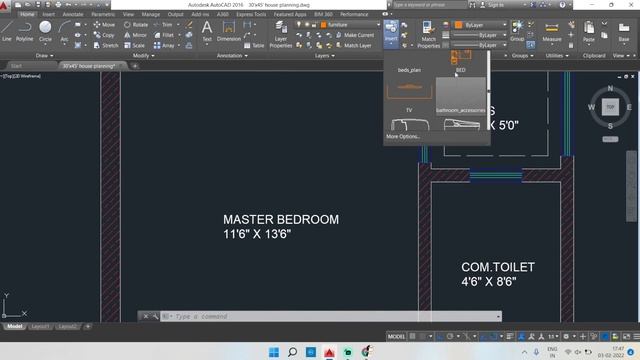Toggle annotation visibility in status bar

(x=522, y=336)
